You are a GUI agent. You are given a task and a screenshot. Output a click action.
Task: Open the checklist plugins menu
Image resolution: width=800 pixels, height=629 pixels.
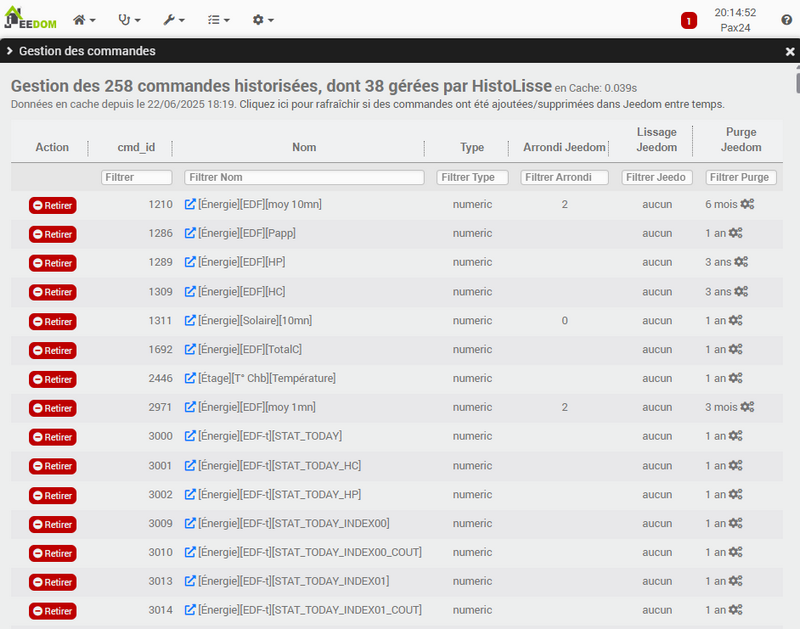click(218, 20)
